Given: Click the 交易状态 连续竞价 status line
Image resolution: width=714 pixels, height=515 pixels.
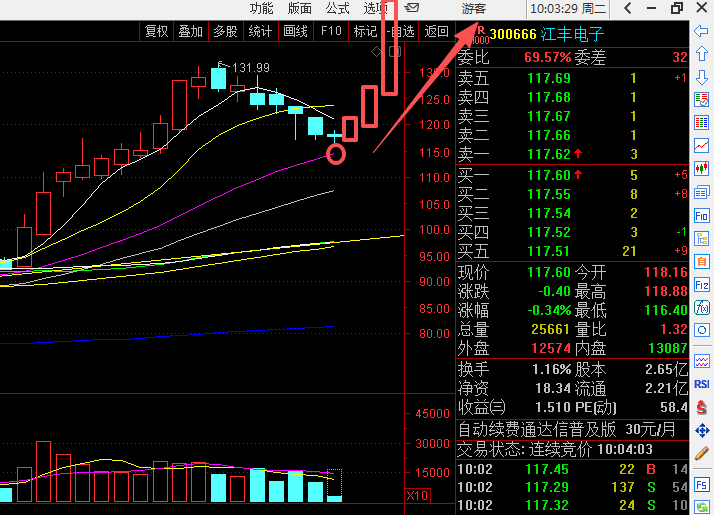Looking at the screenshot, I should click(x=555, y=450).
